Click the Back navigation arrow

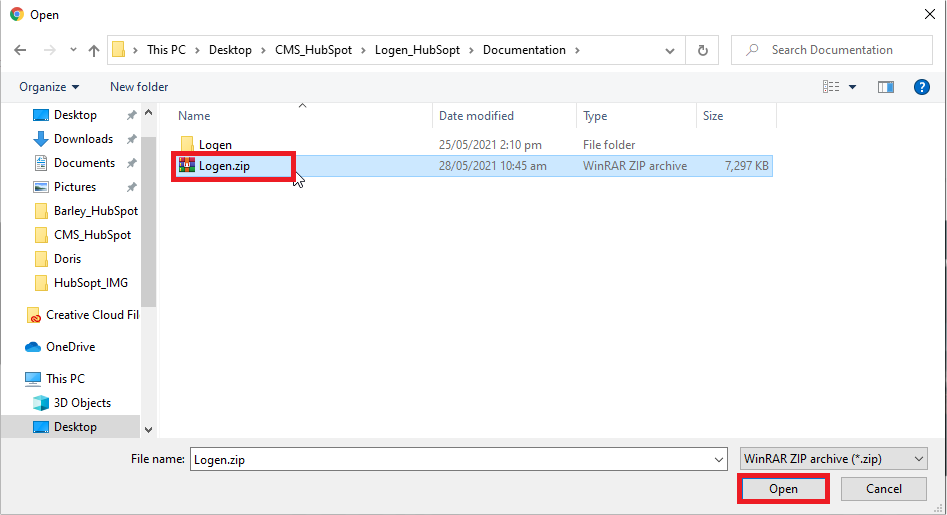tap(20, 50)
